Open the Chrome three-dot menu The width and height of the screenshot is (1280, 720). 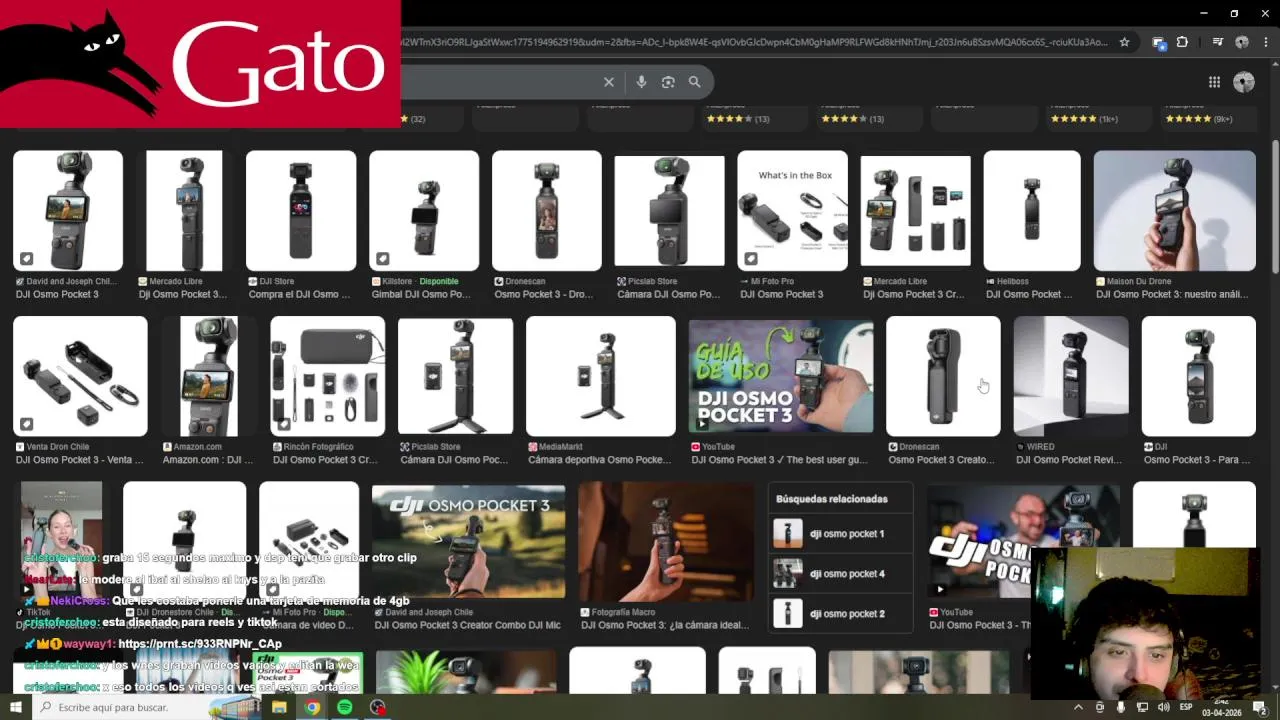pos(1266,42)
